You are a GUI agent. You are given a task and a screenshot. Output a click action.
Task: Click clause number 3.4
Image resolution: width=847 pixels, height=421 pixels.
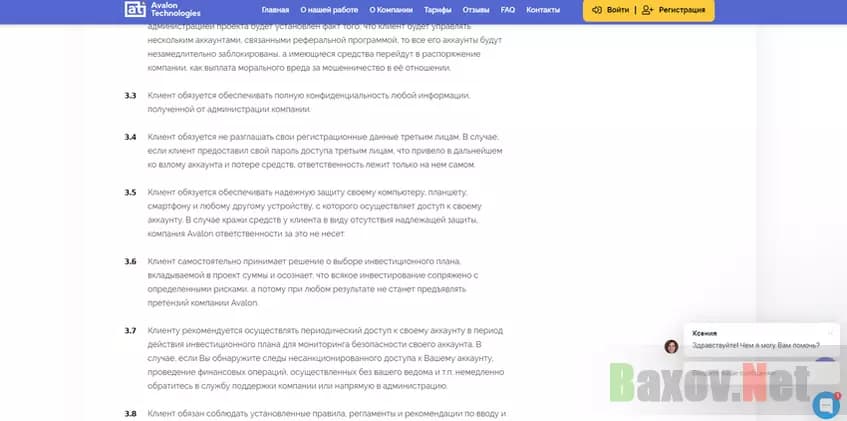130,137
